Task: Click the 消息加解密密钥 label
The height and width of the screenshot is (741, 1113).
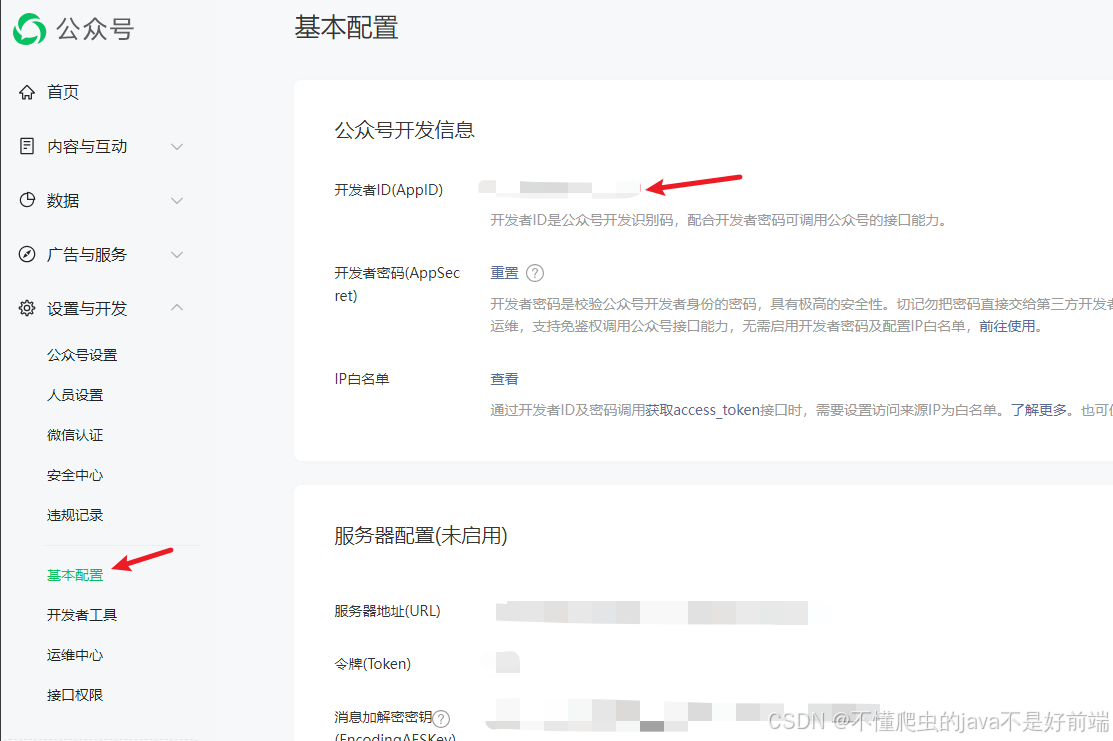Action: (x=383, y=717)
